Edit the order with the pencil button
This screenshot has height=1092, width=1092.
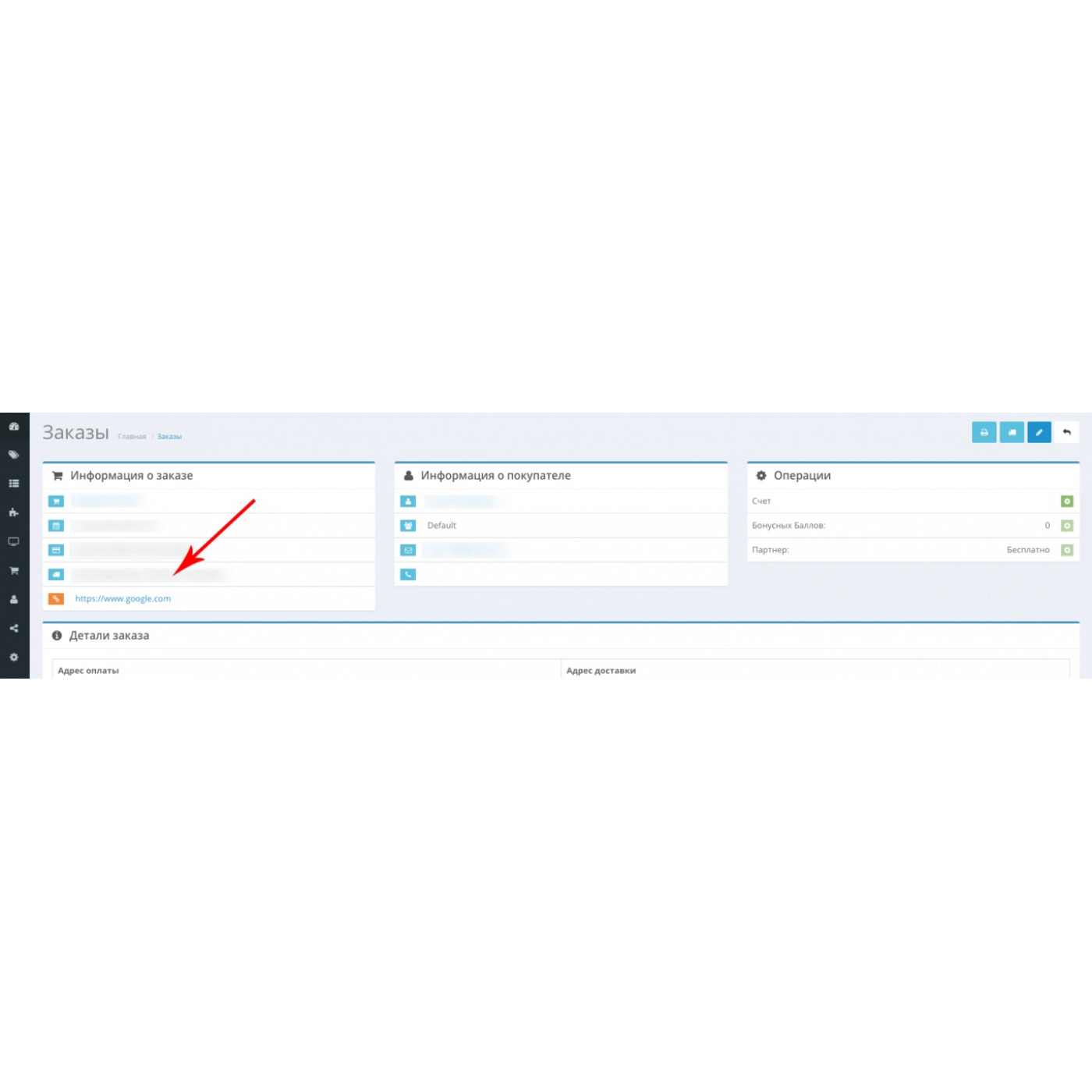point(1039,432)
